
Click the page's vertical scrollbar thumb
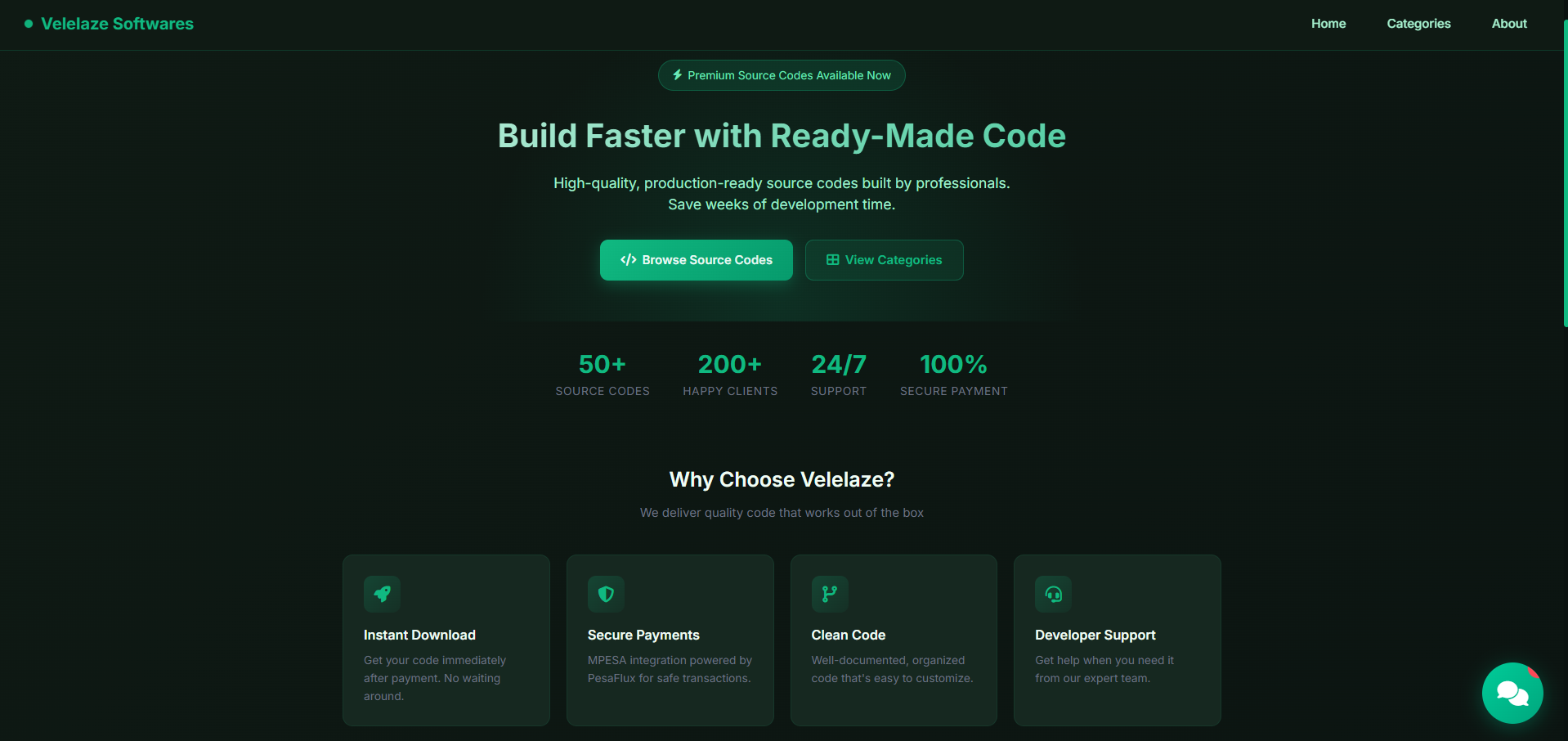coord(1565,172)
